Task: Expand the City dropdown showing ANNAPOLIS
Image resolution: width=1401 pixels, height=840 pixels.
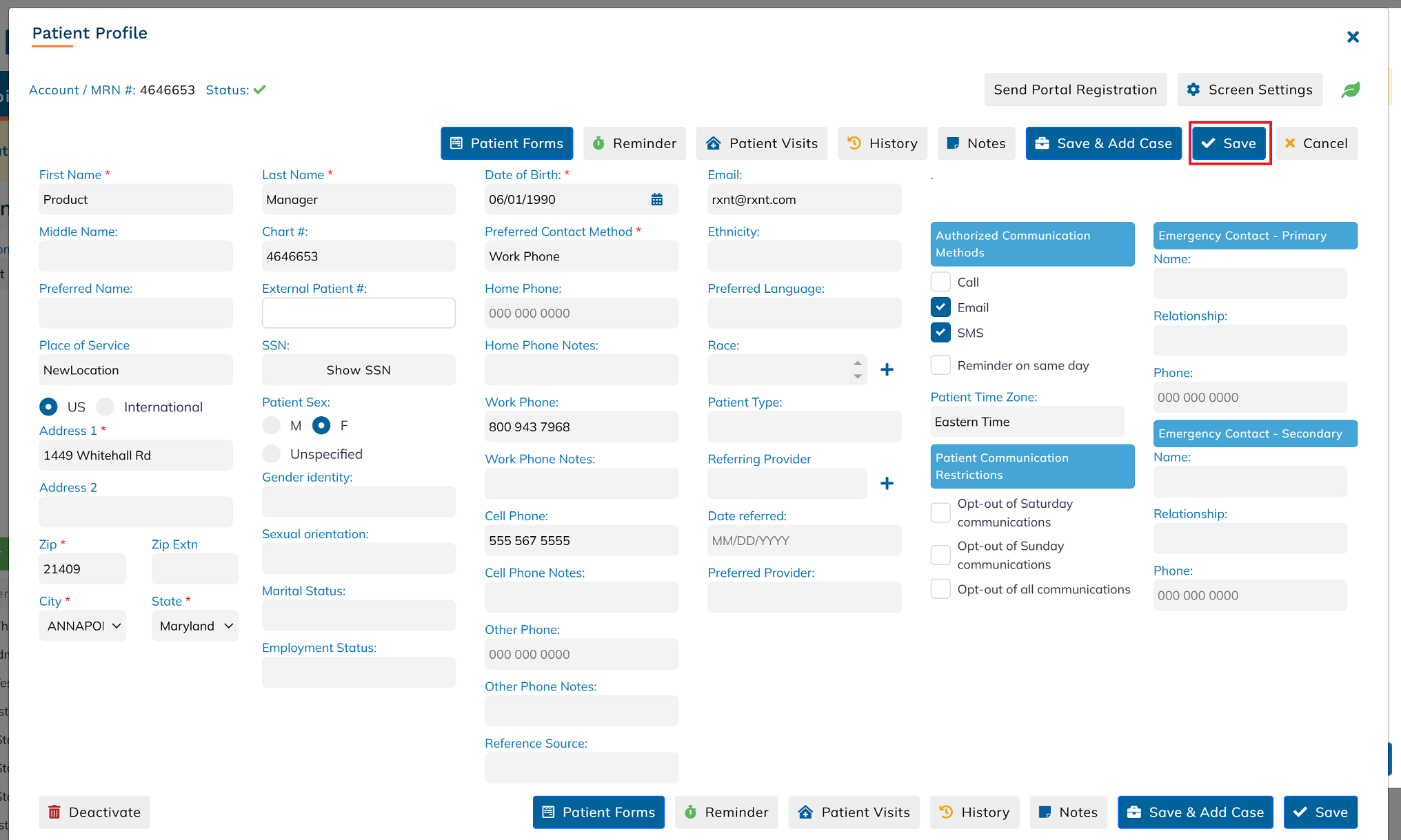Action: 83,626
